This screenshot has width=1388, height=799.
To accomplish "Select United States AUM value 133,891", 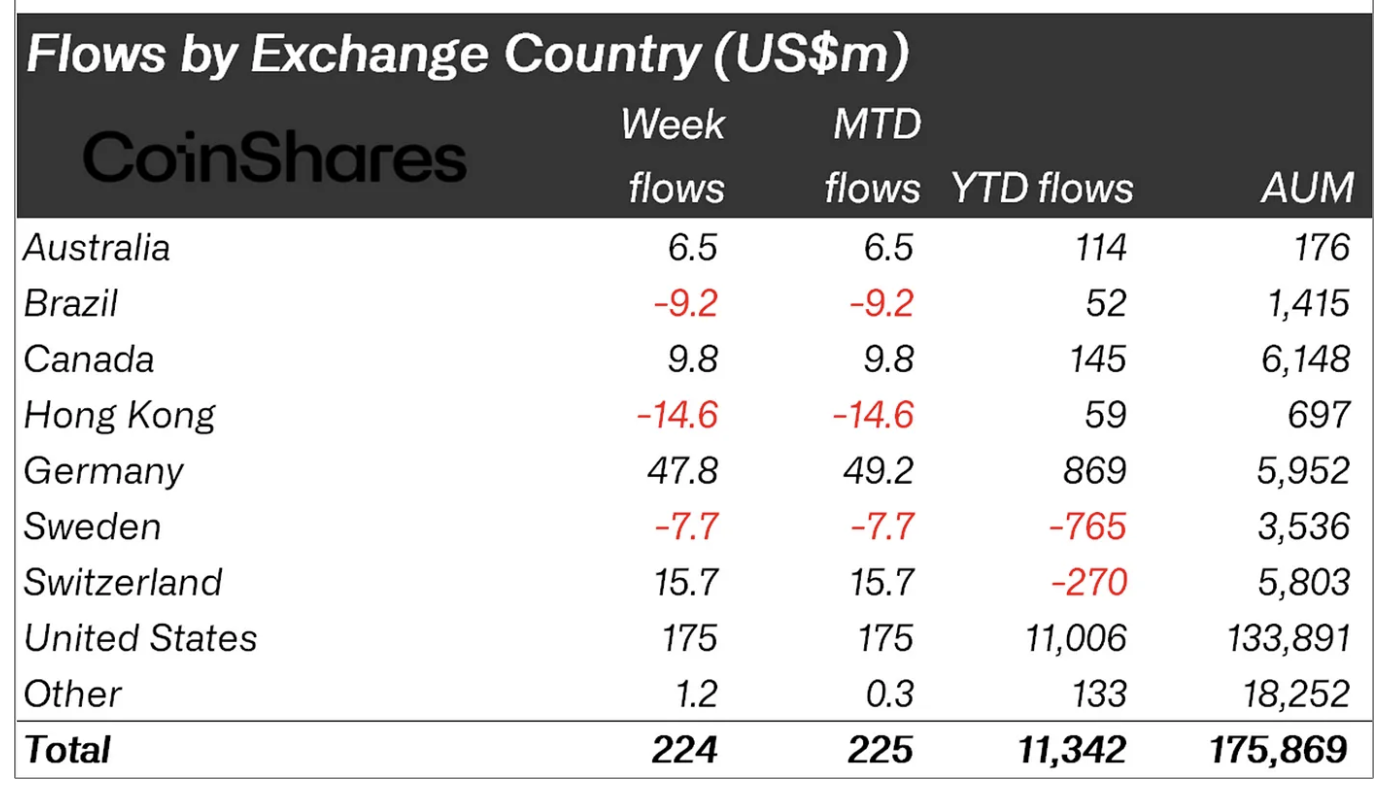I will point(1288,638).
